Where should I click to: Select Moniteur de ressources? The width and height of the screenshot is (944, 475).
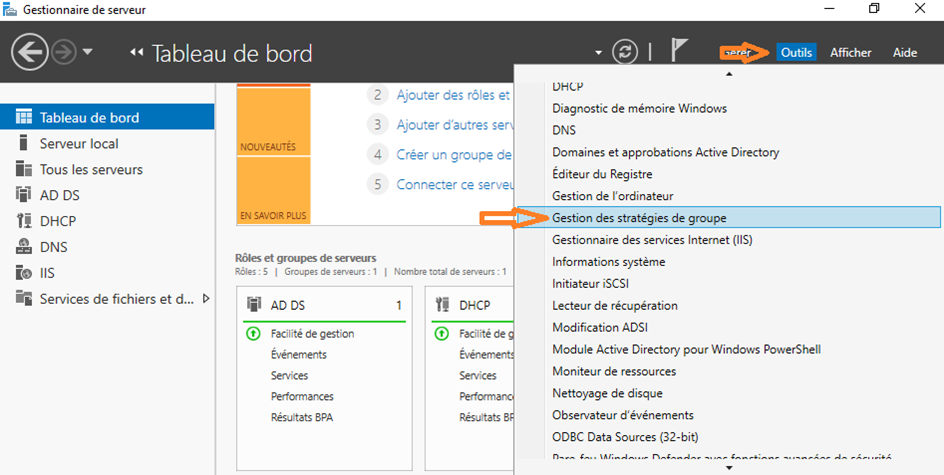[727, 371]
